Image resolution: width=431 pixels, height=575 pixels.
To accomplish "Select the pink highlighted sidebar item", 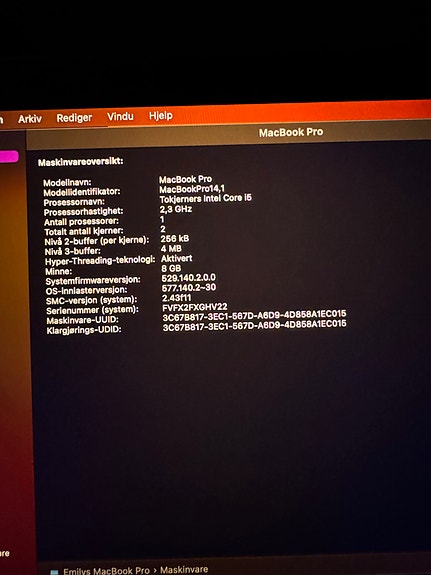I will click(x=9, y=157).
